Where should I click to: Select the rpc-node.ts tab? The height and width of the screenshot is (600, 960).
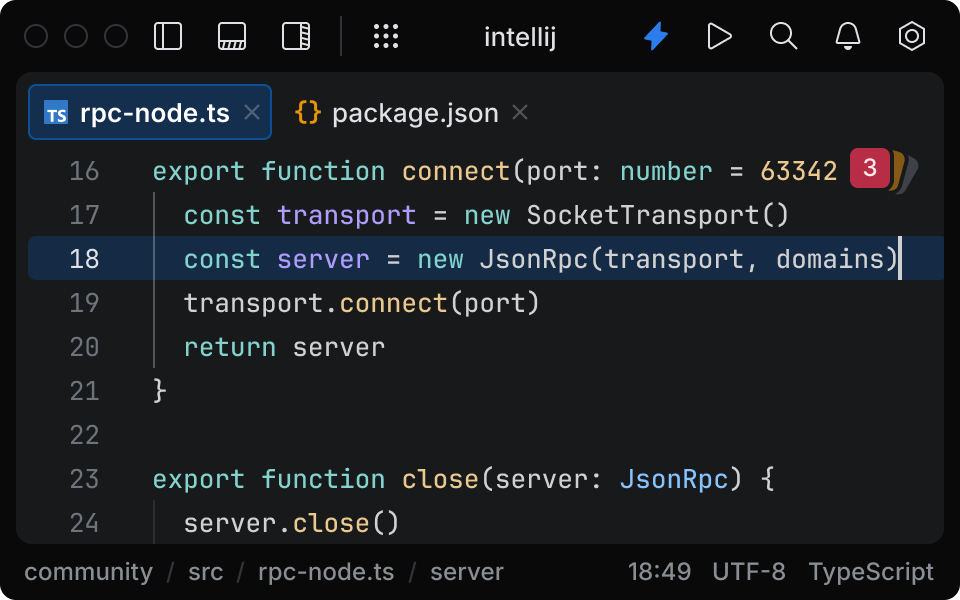(150, 112)
